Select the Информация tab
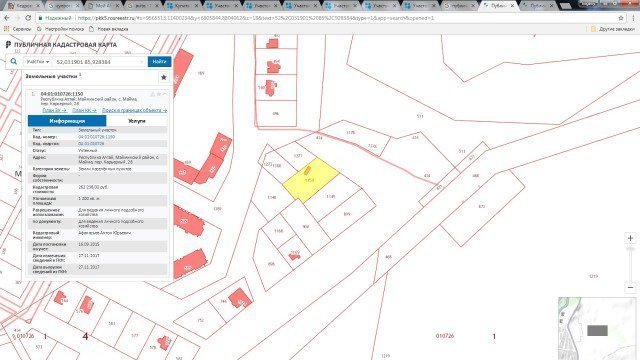 pyautogui.click(x=67, y=121)
